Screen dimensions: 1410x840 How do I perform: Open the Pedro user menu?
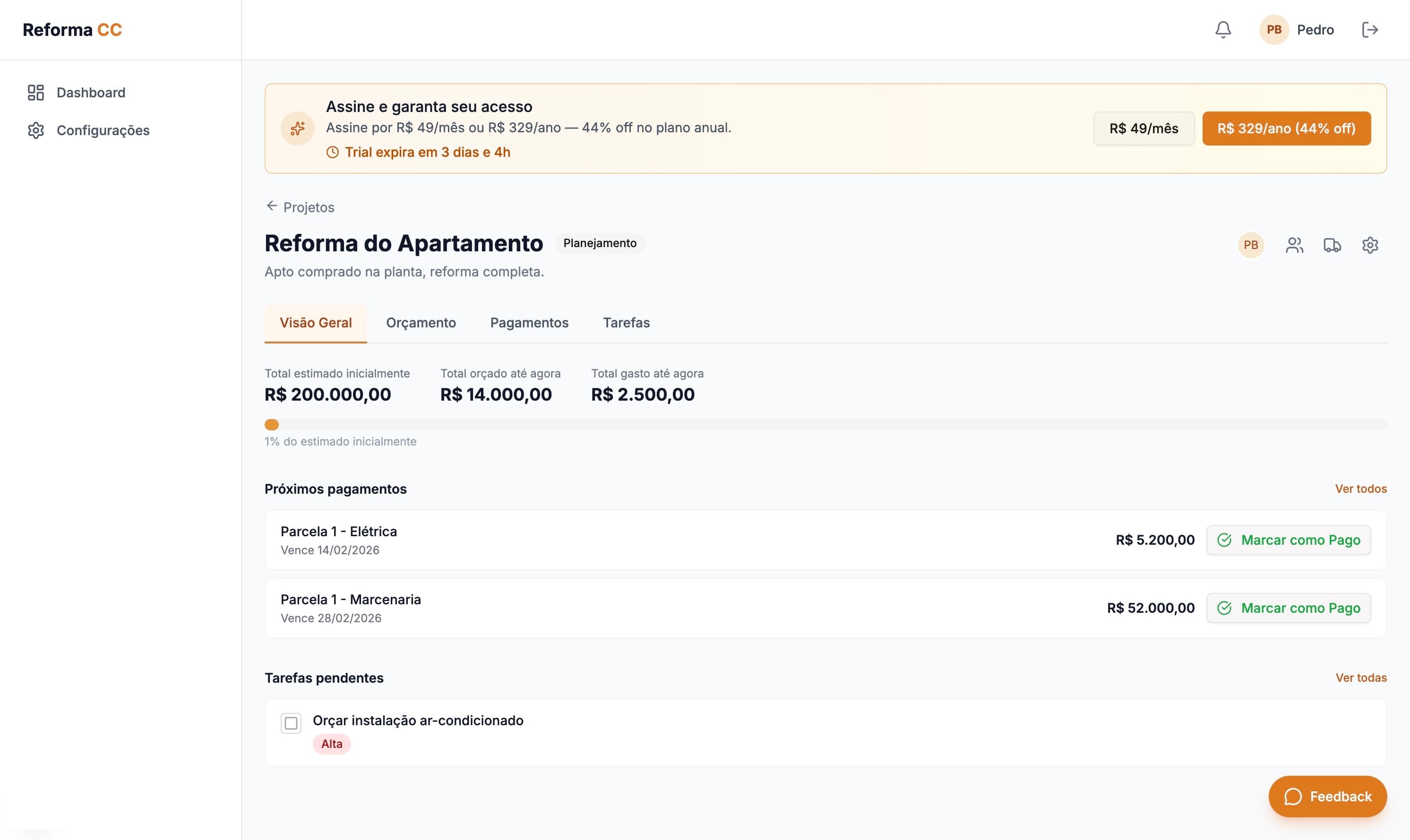pos(1298,29)
